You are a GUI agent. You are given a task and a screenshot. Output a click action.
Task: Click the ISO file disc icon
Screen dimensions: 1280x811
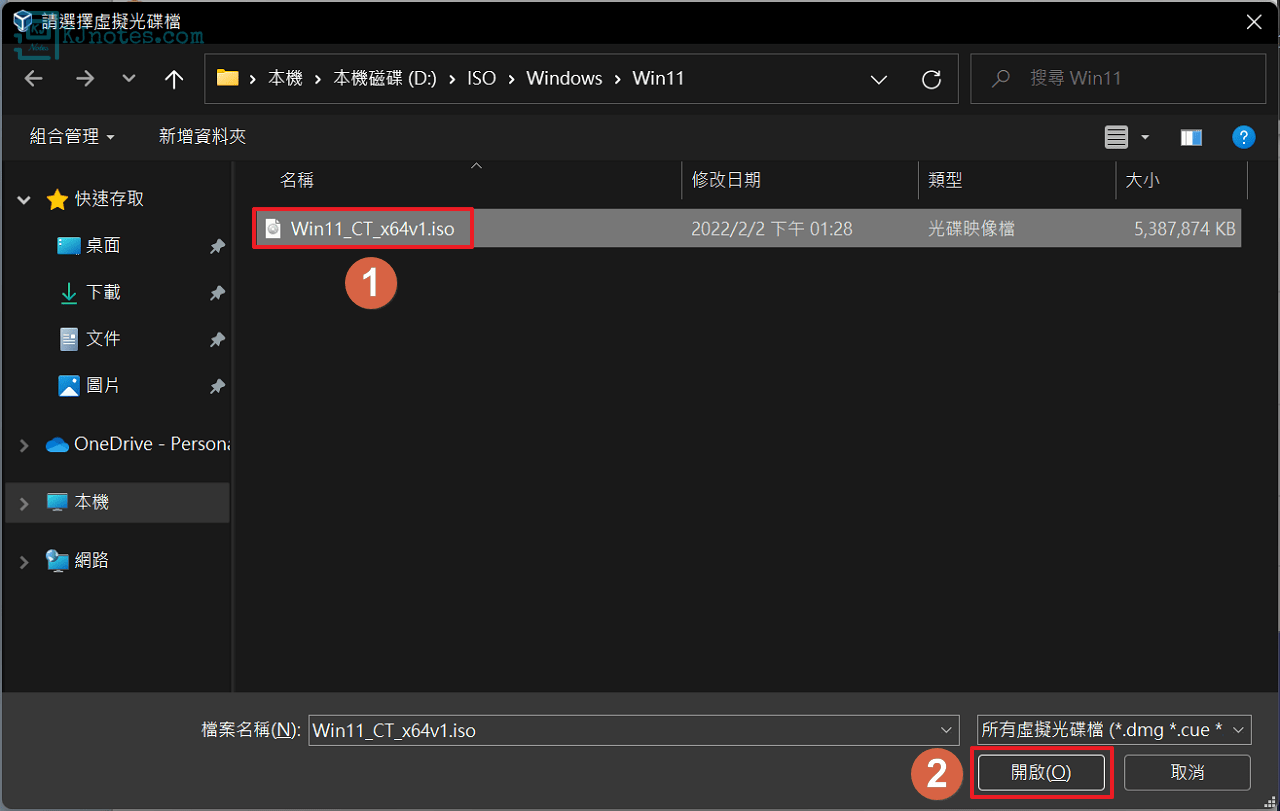272,229
